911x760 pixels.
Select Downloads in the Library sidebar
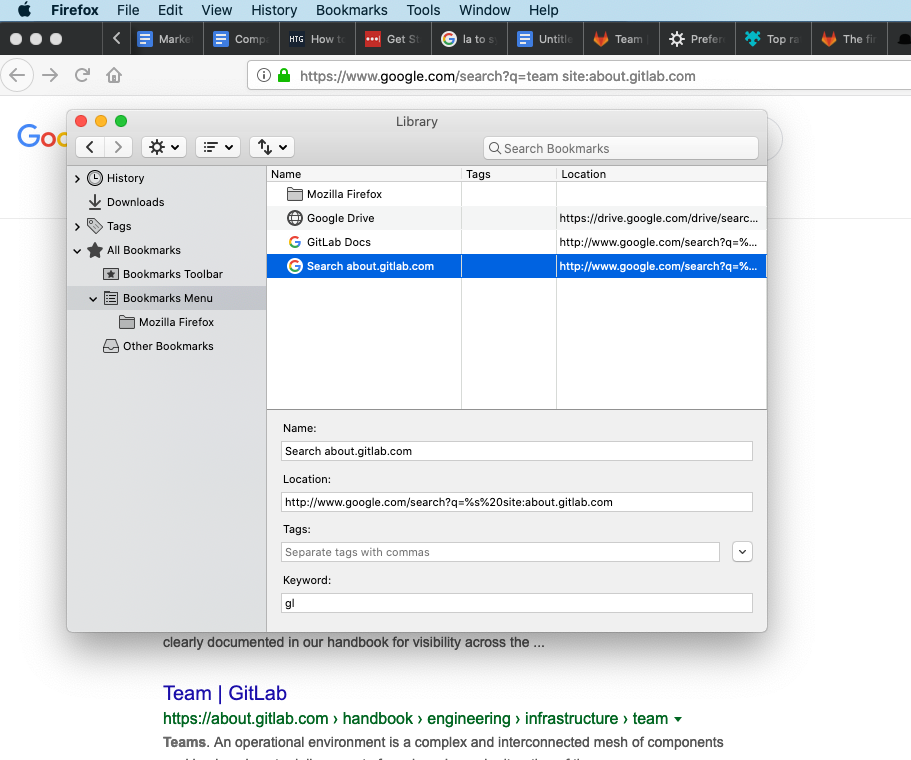click(135, 202)
